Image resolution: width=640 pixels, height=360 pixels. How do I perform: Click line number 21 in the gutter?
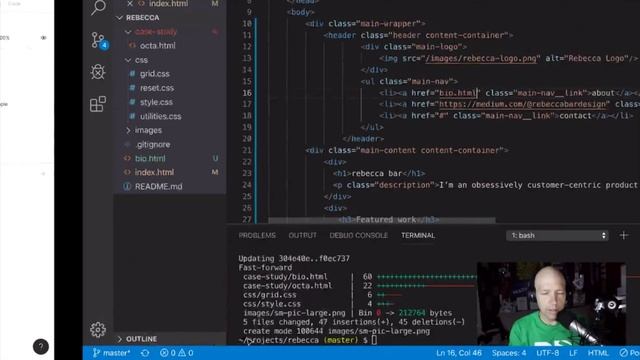(247, 150)
